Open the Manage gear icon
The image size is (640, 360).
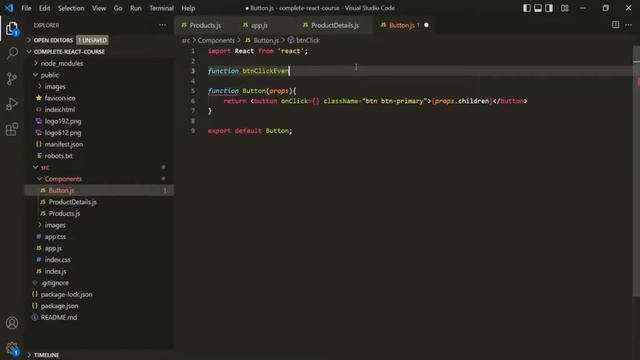coord(12,348)
